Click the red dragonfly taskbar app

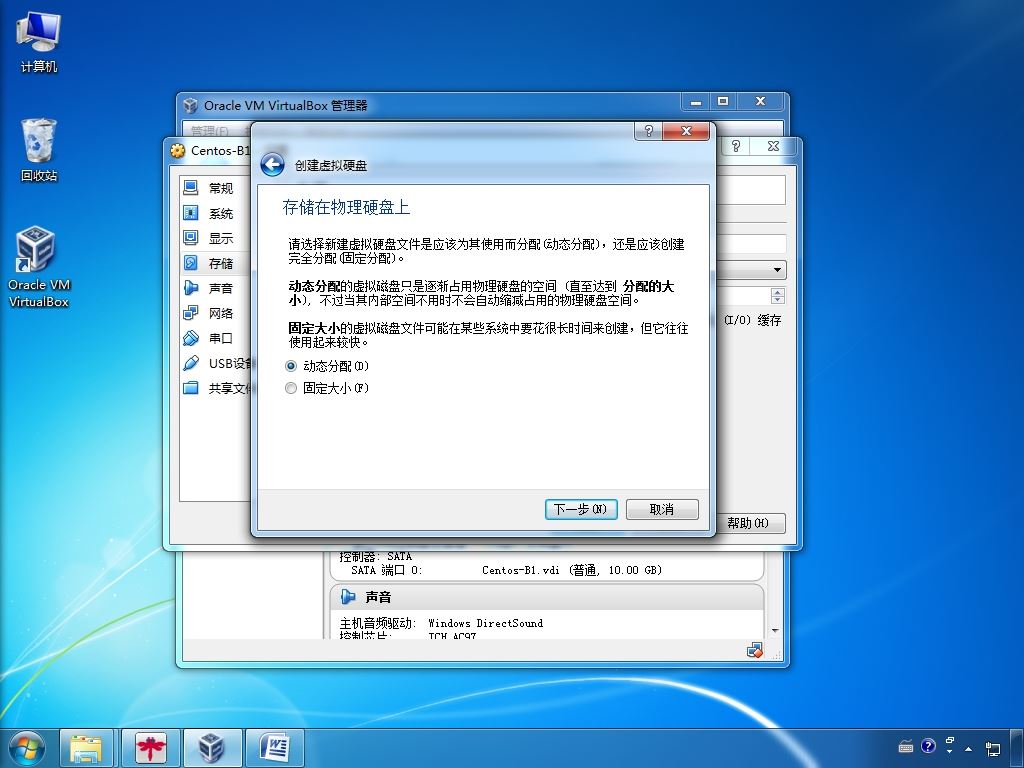(150, 749)
